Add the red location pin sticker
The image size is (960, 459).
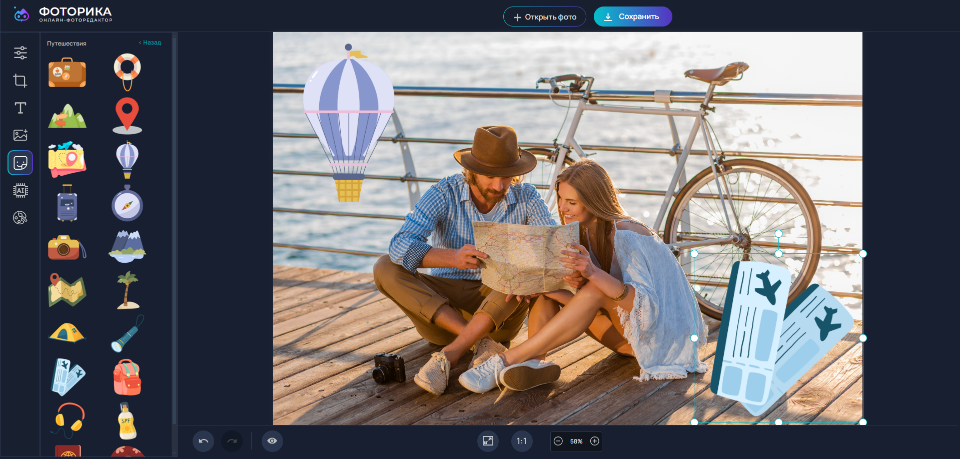[x=127, y=116]
